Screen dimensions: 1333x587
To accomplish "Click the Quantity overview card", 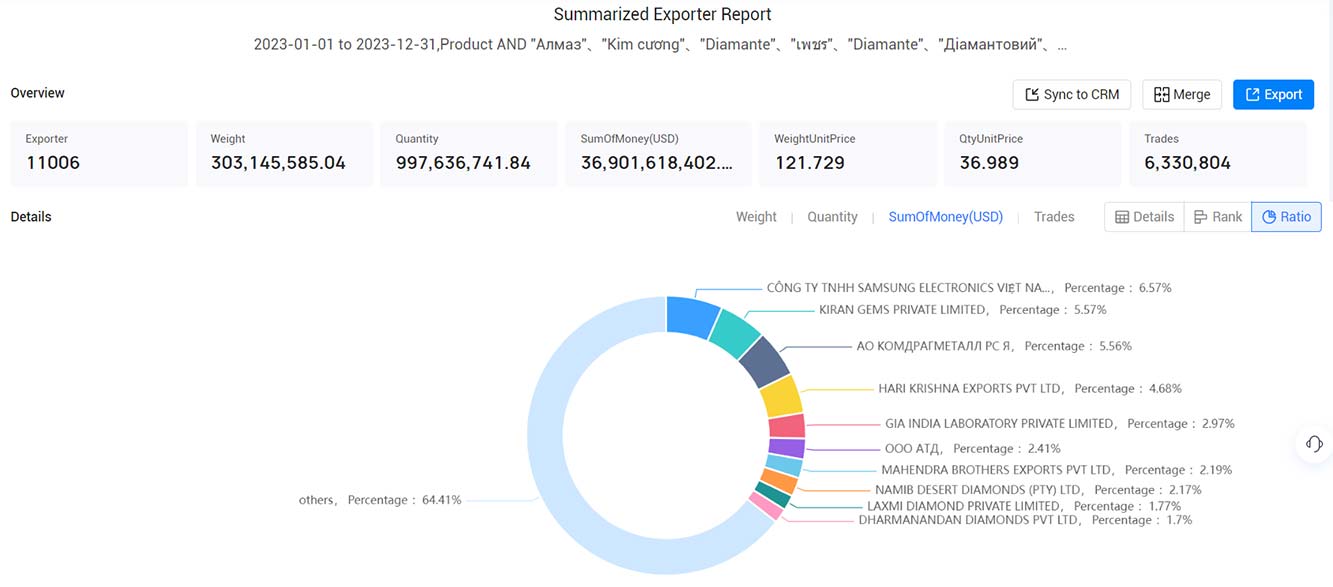I will (x=469, y=154).
